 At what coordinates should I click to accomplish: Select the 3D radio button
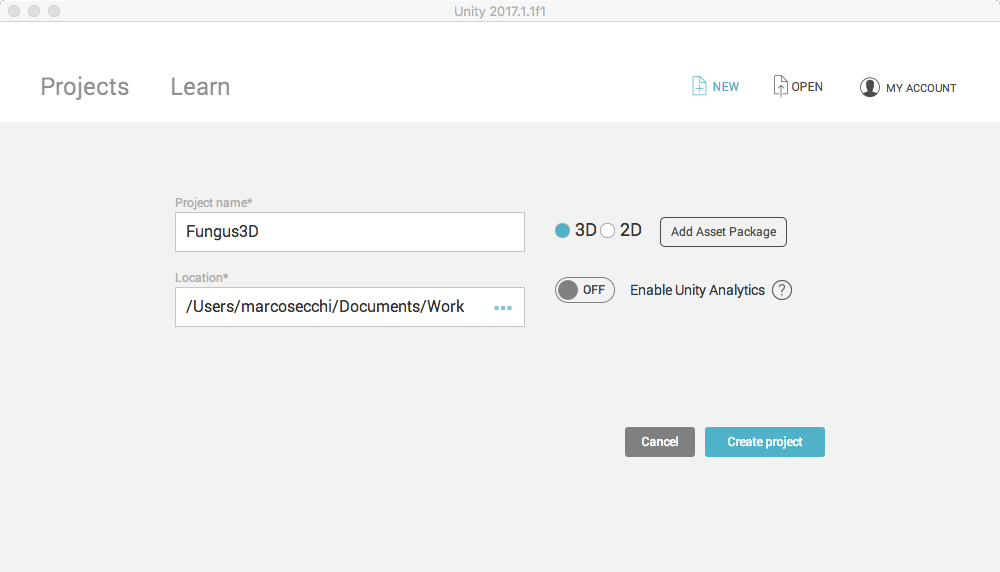[562, 231]
